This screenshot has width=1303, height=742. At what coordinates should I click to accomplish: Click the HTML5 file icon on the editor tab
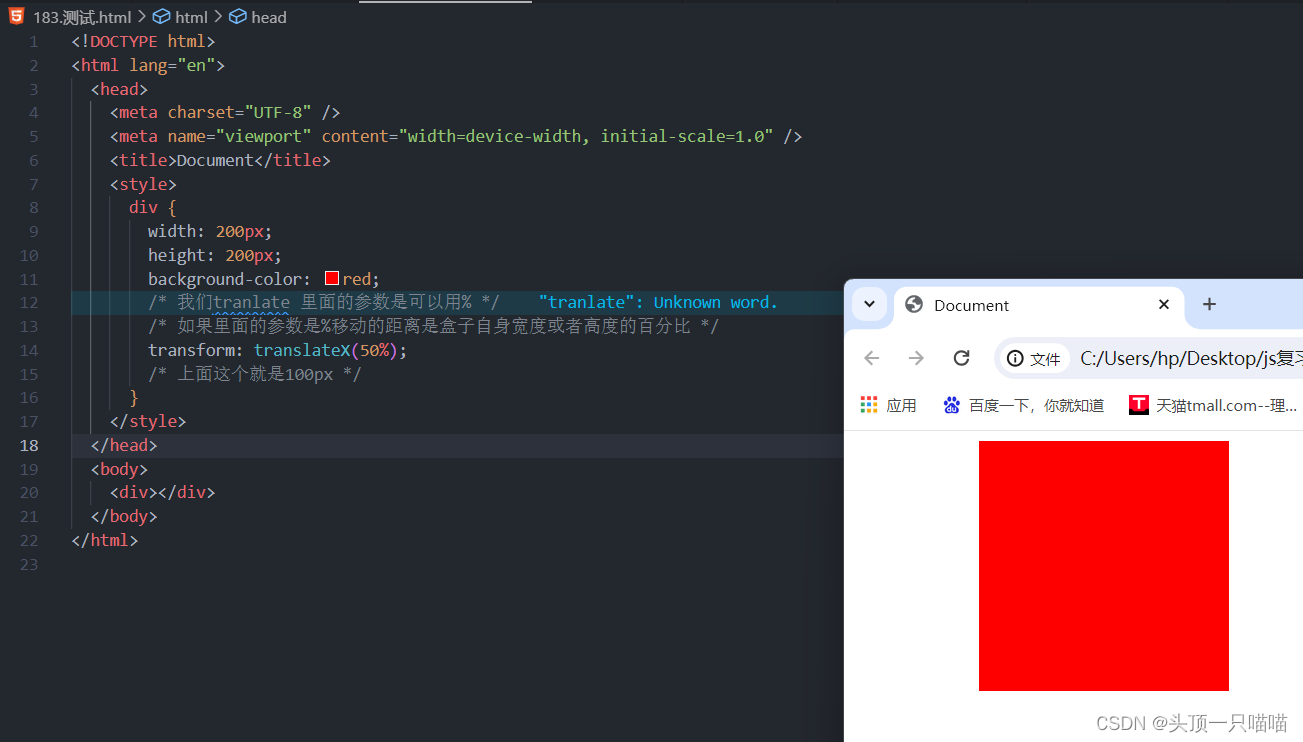click(x=14, y=16)
